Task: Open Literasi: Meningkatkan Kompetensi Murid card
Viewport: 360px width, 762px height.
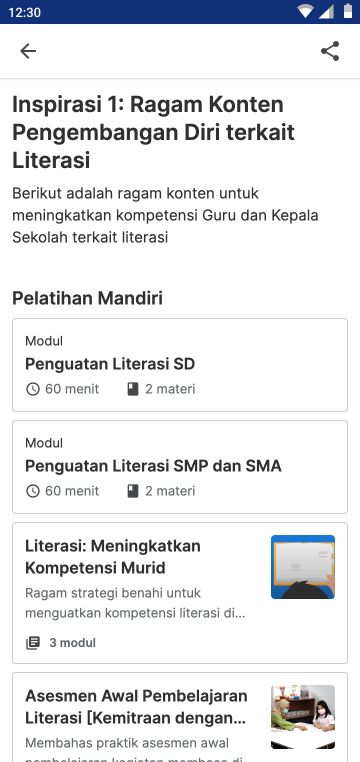Action: coord(180,593)
